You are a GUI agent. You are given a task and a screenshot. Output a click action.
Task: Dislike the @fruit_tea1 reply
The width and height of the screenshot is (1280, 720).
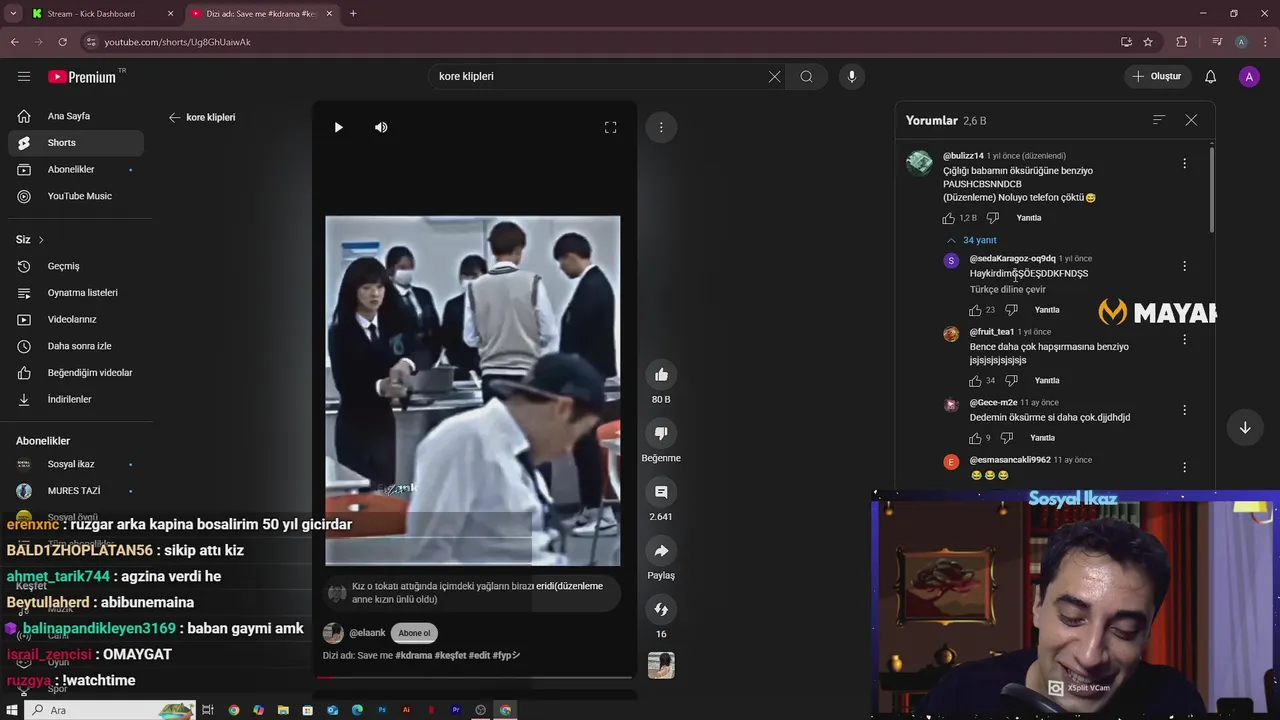coord(1011,381)
